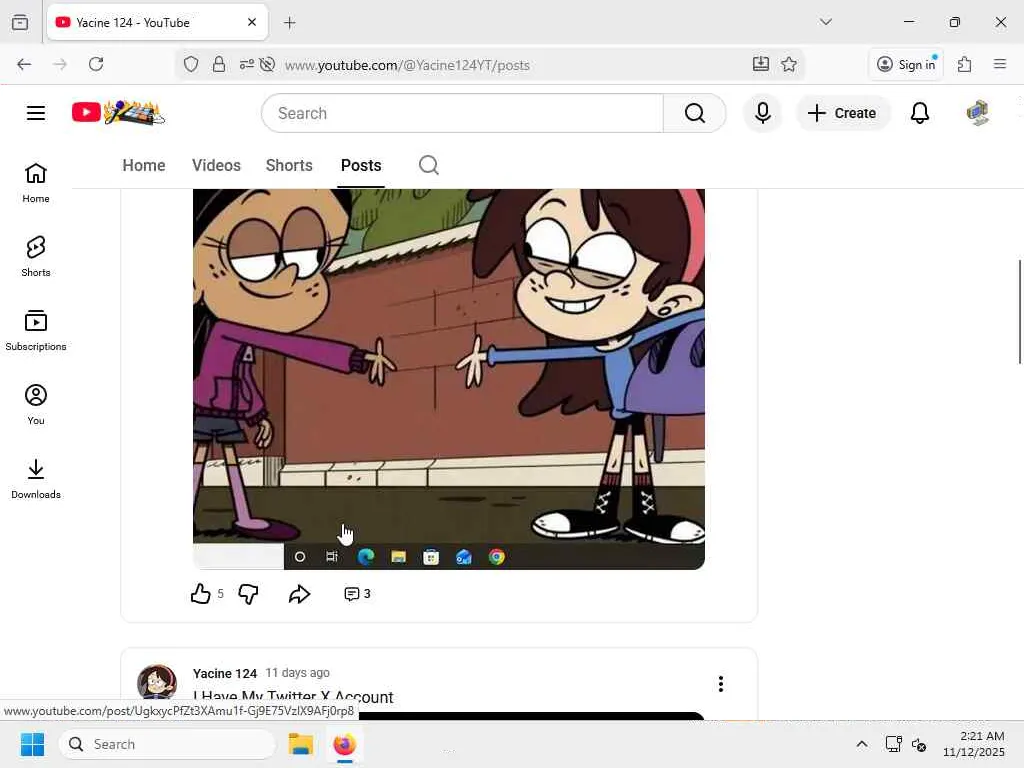Open site permissions icon in address bar
The image size is (1024, 768).
[246, 64]
